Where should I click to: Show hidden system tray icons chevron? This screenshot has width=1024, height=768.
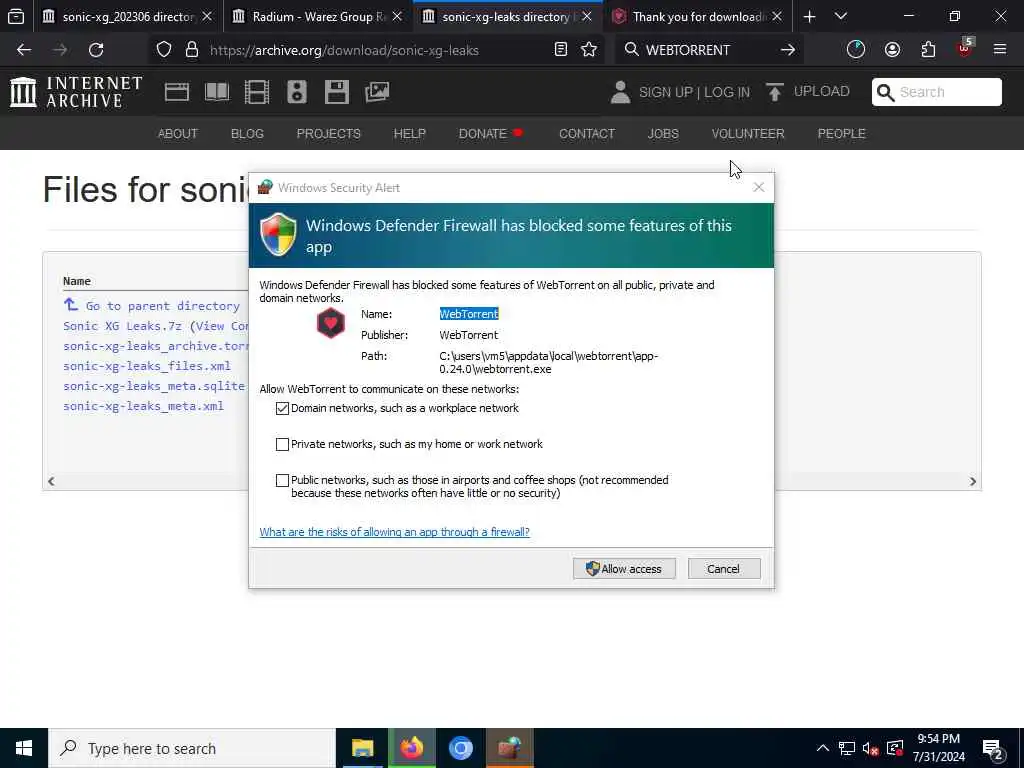pos(823,748)
